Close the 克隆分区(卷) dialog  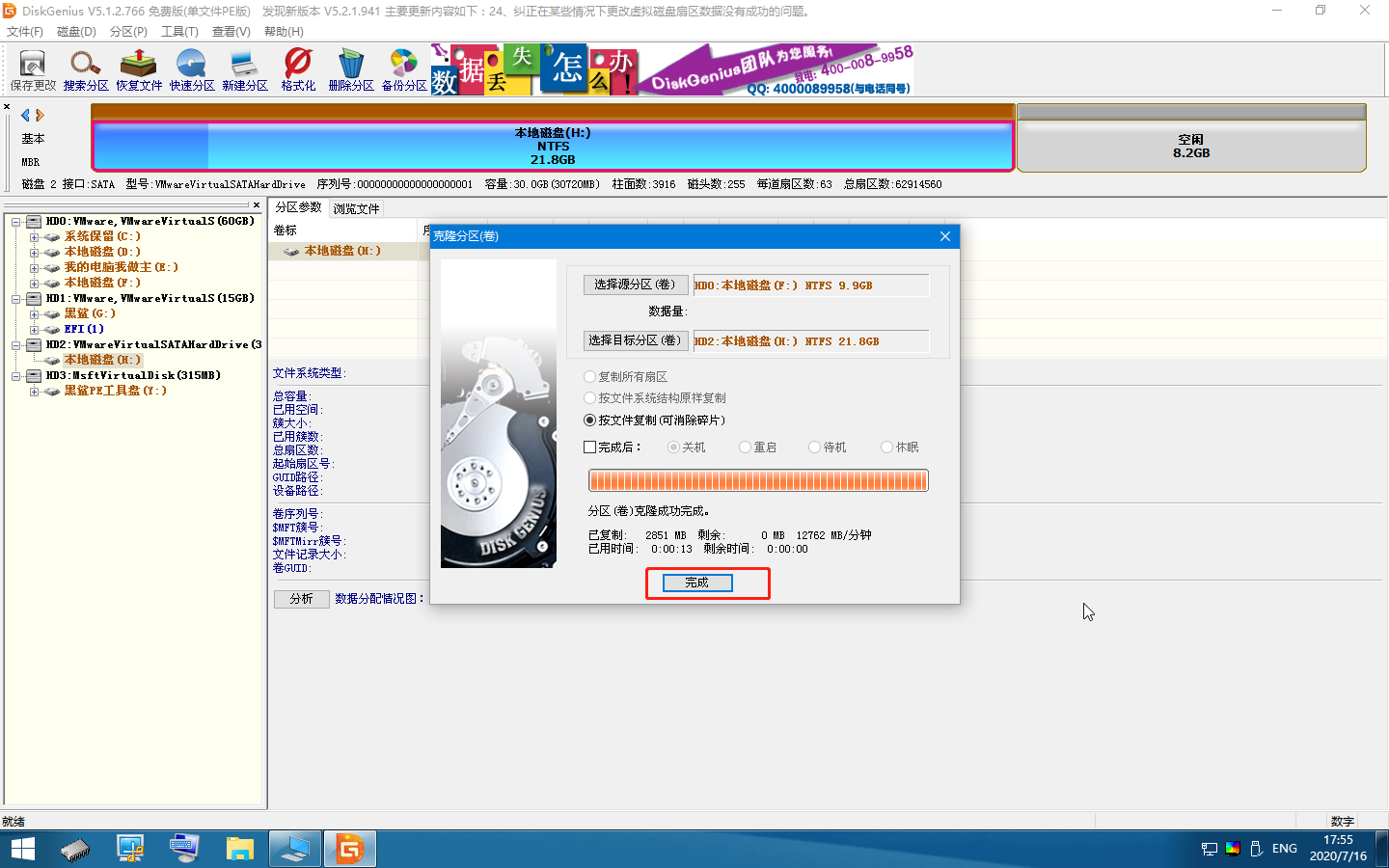945,236
